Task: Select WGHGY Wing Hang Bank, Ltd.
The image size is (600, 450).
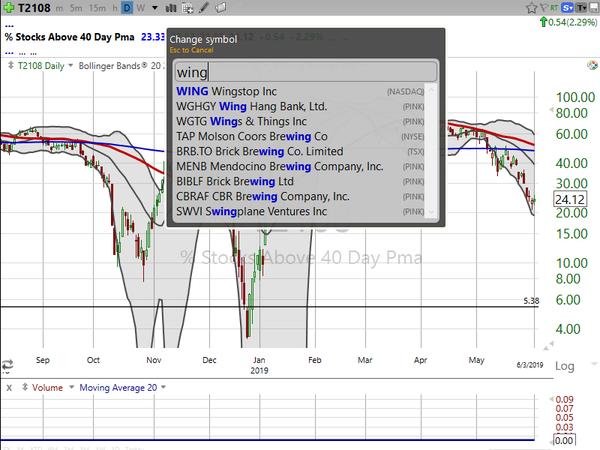Action: [x=300, y=106]
